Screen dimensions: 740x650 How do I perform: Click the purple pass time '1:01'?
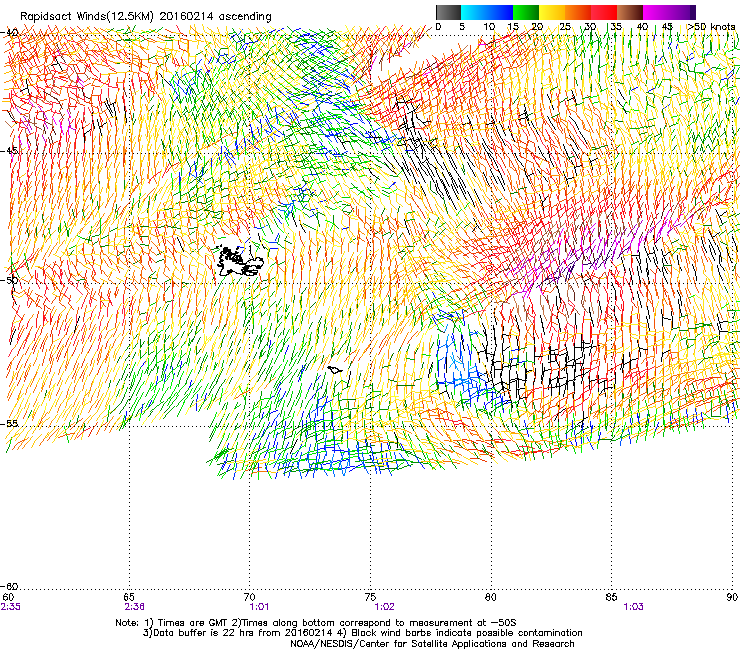pos(259,607)
